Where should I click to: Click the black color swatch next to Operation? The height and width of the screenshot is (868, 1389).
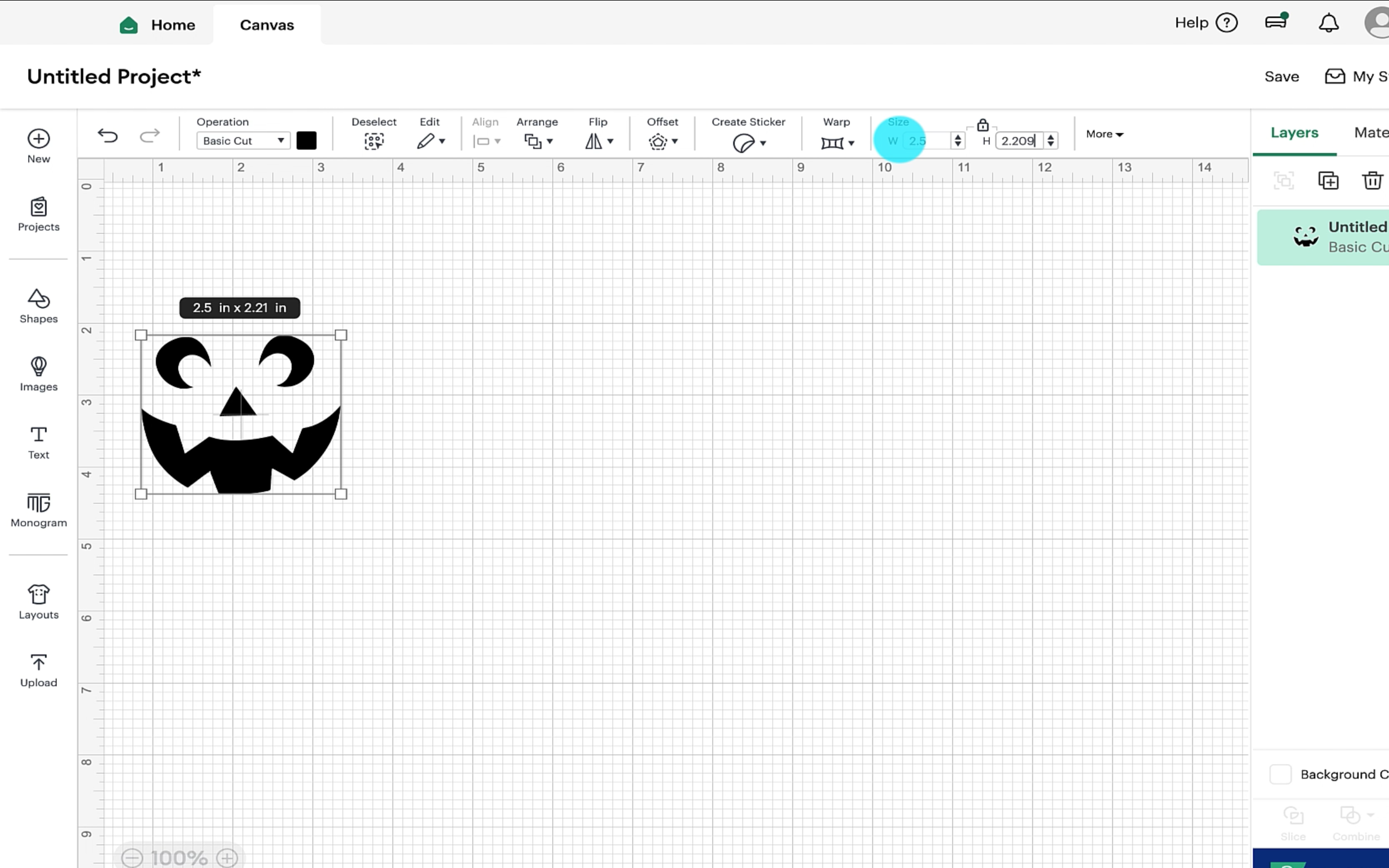(x=307, y=140)
